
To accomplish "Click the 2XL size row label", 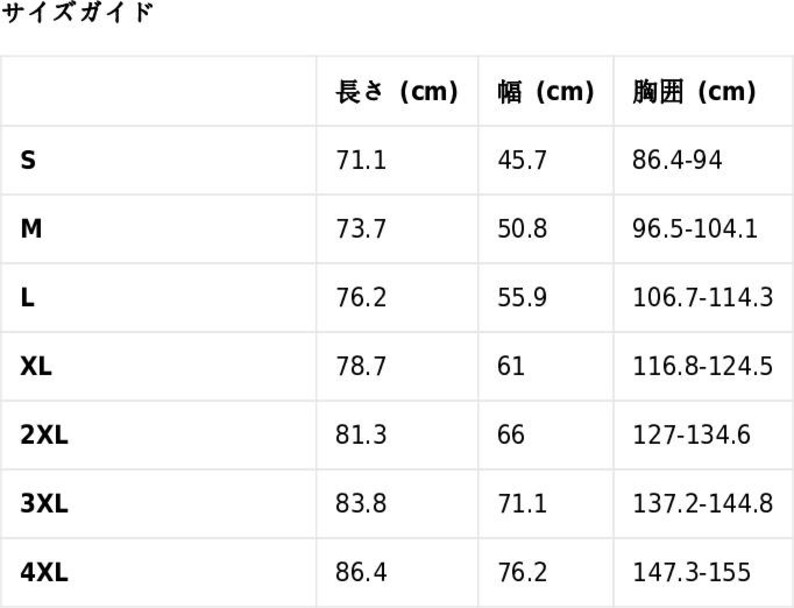I will (44, 435).
